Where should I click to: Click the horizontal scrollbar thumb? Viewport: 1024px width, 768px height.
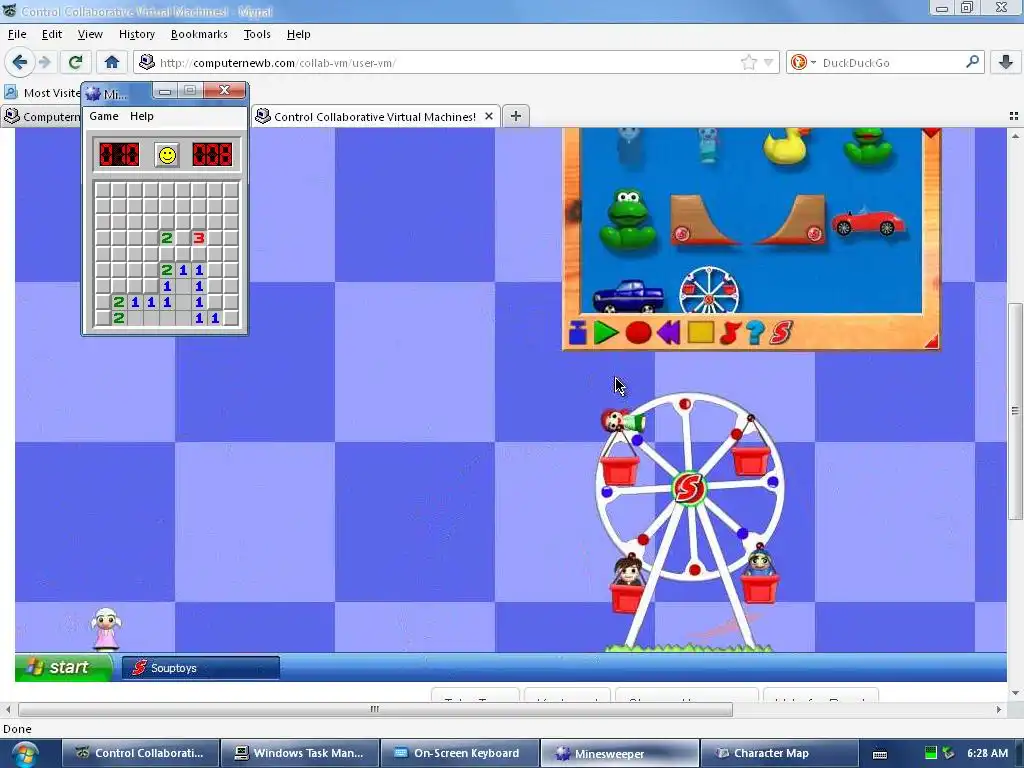click(x=375, y=709)
